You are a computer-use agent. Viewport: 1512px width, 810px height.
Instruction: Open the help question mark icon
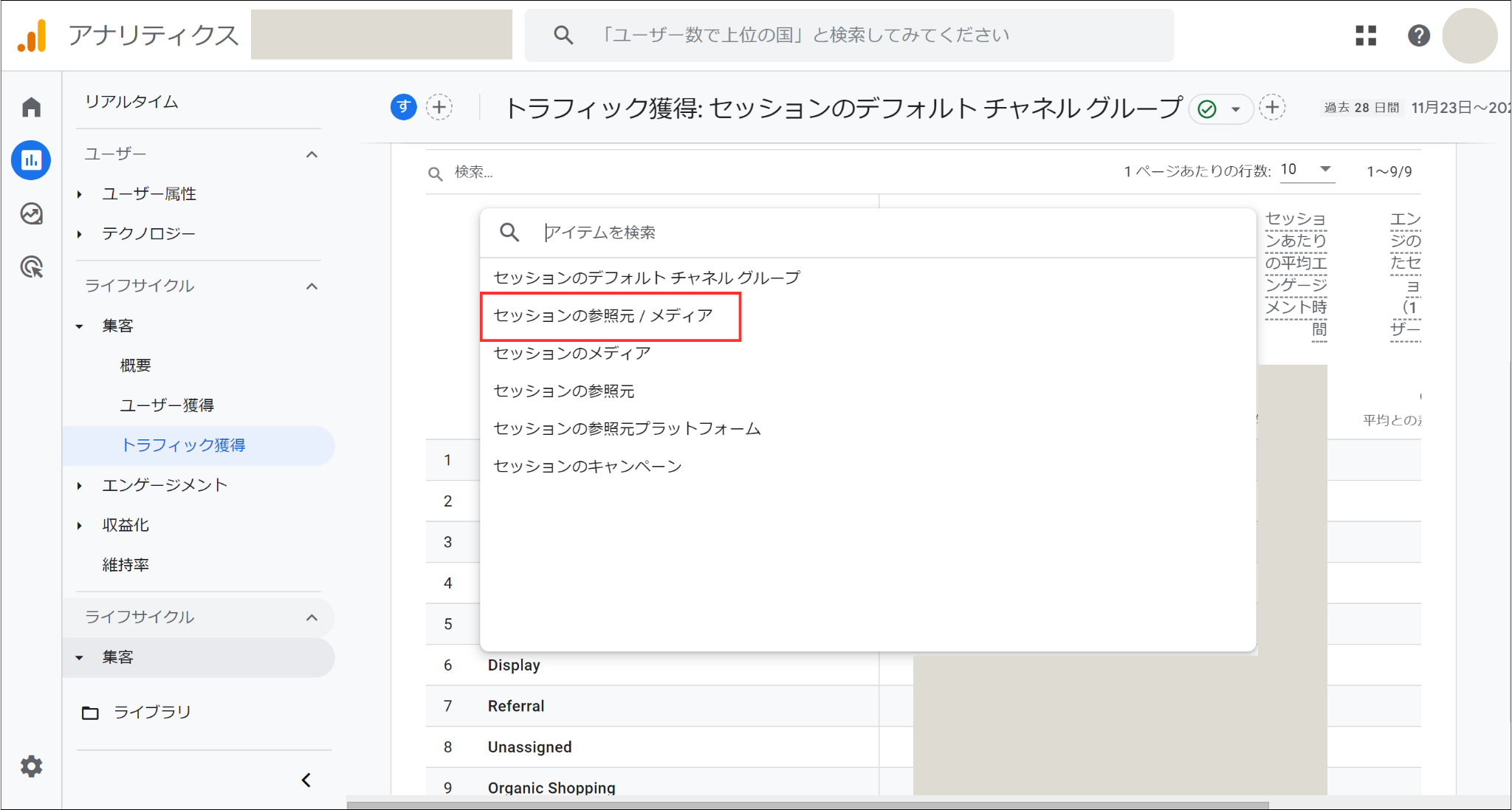[x=1418, y=35]
